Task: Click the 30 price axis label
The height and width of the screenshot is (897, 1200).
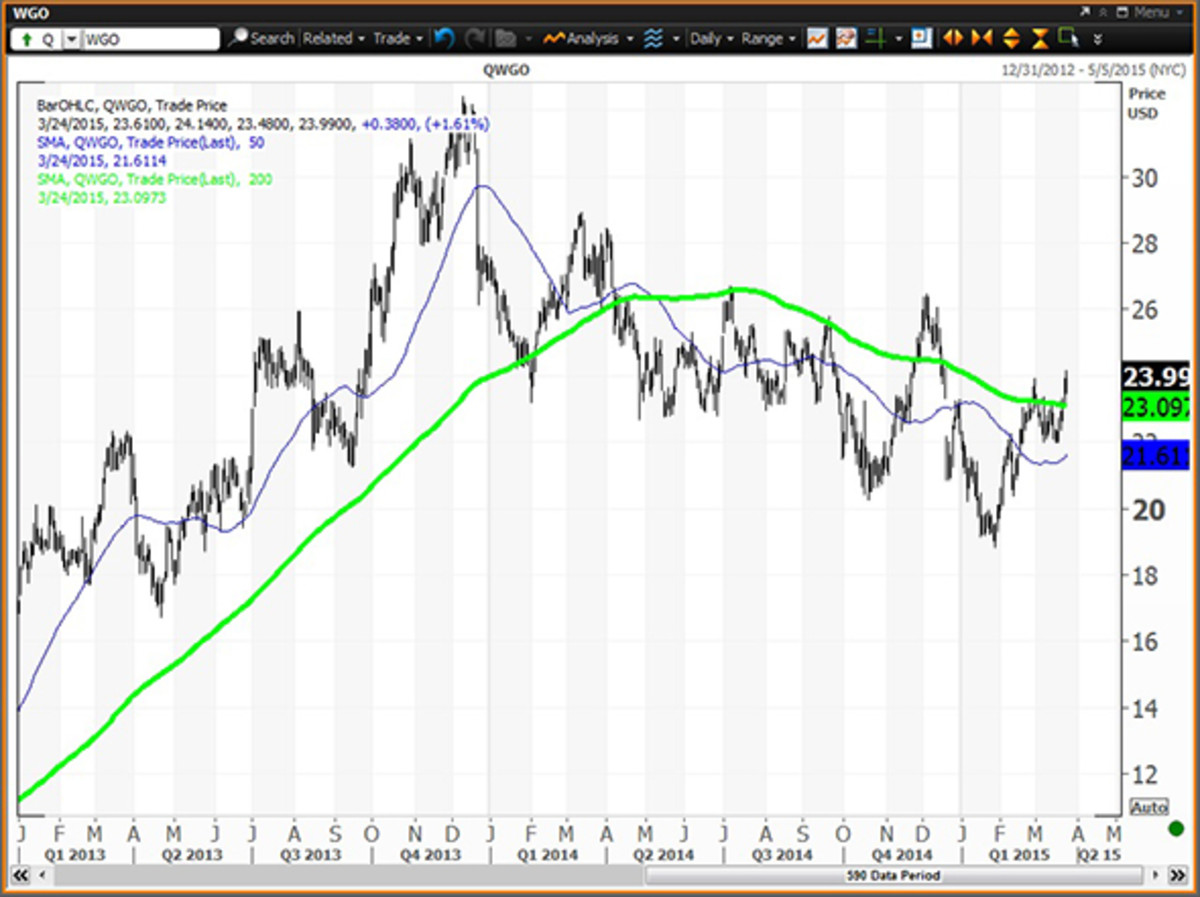Action: 1144,178
